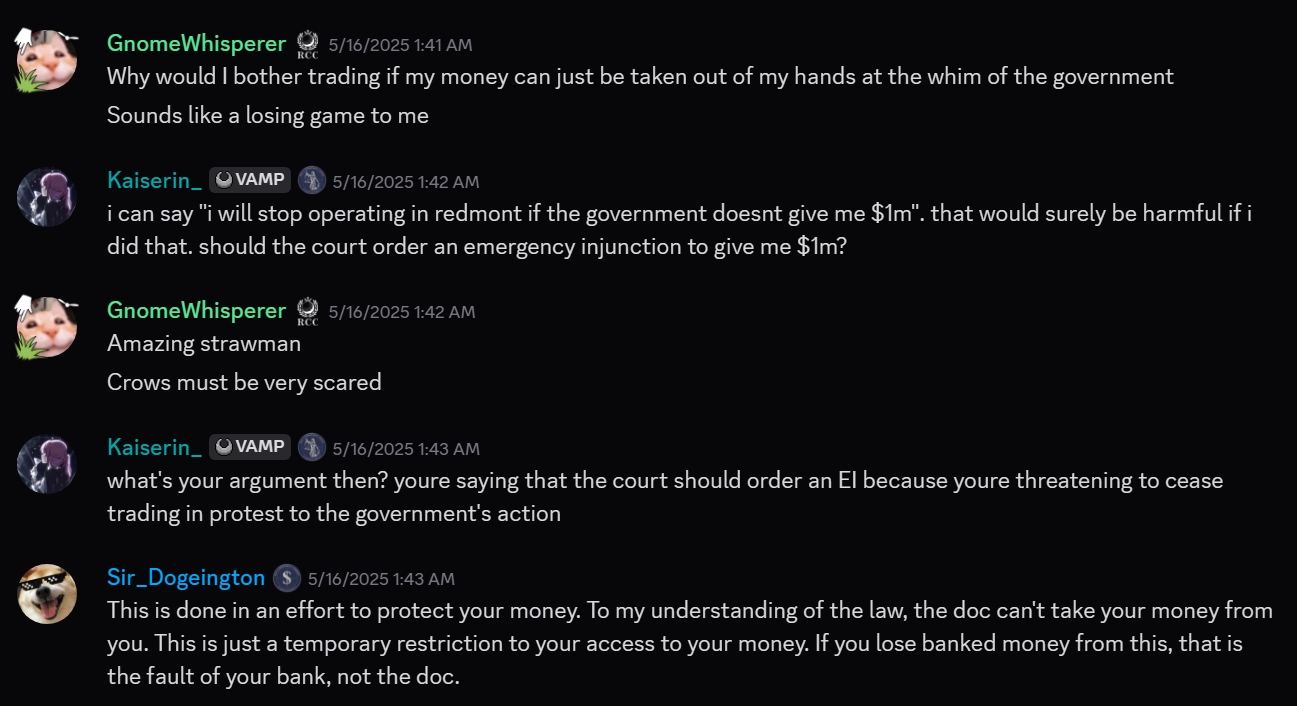Click Kaiserin_'s 1:42 AM message timestamp
The height and width of the screenshot is (706, 1297).
point(406,182)
